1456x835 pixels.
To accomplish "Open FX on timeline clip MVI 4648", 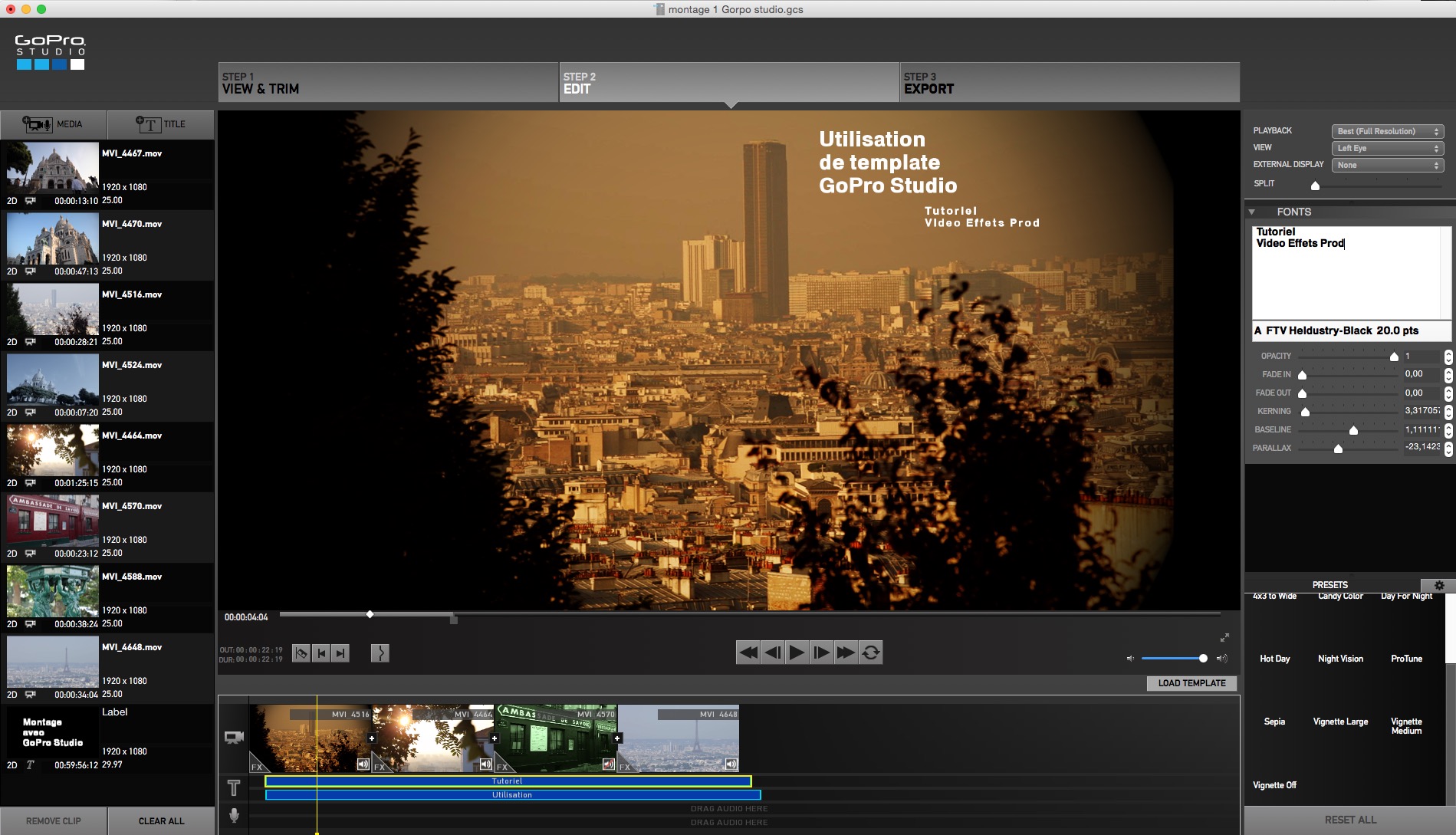I will pos(625,766).
